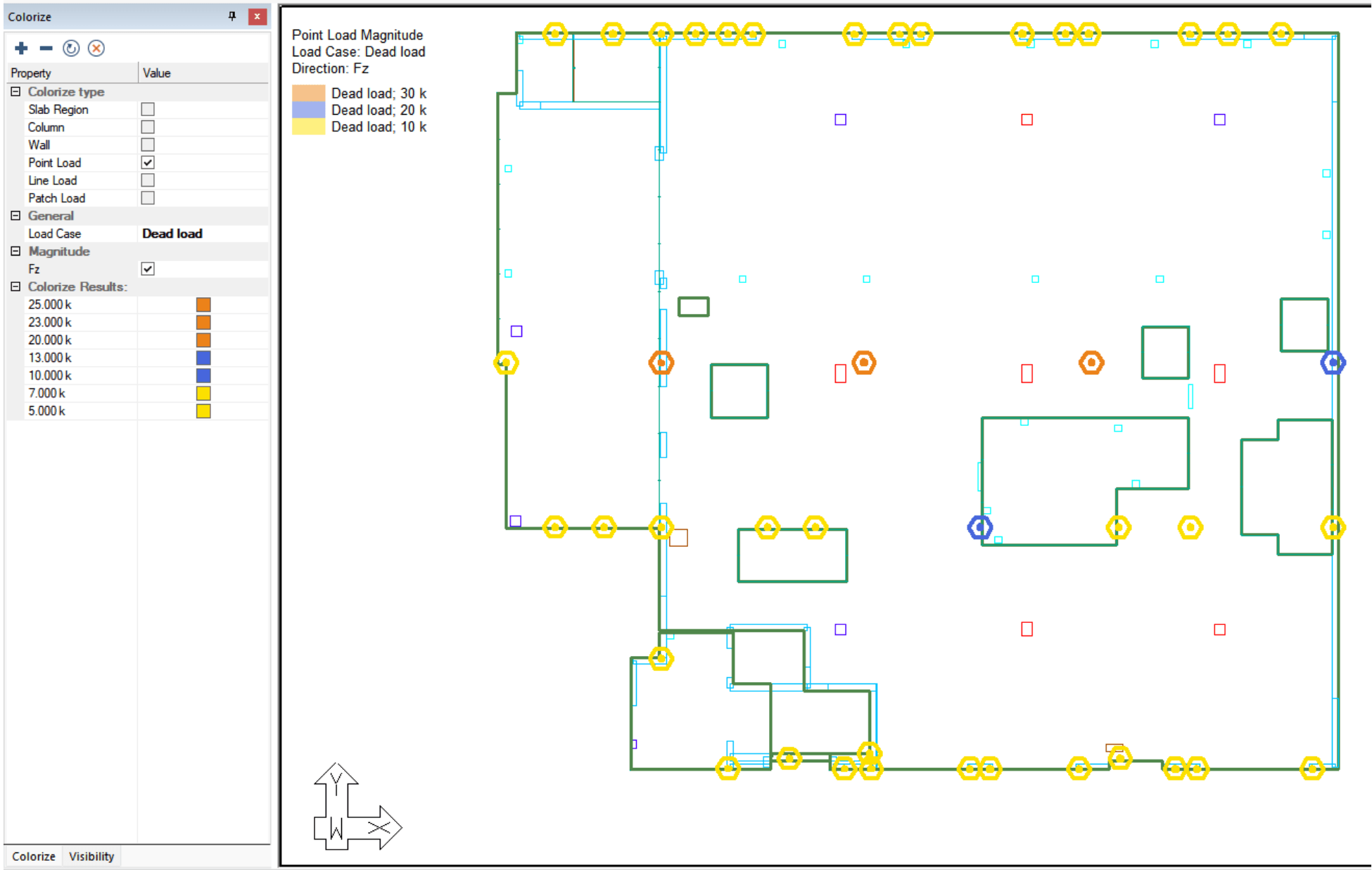Click the circular refresh arrow icon

point(71,48)
